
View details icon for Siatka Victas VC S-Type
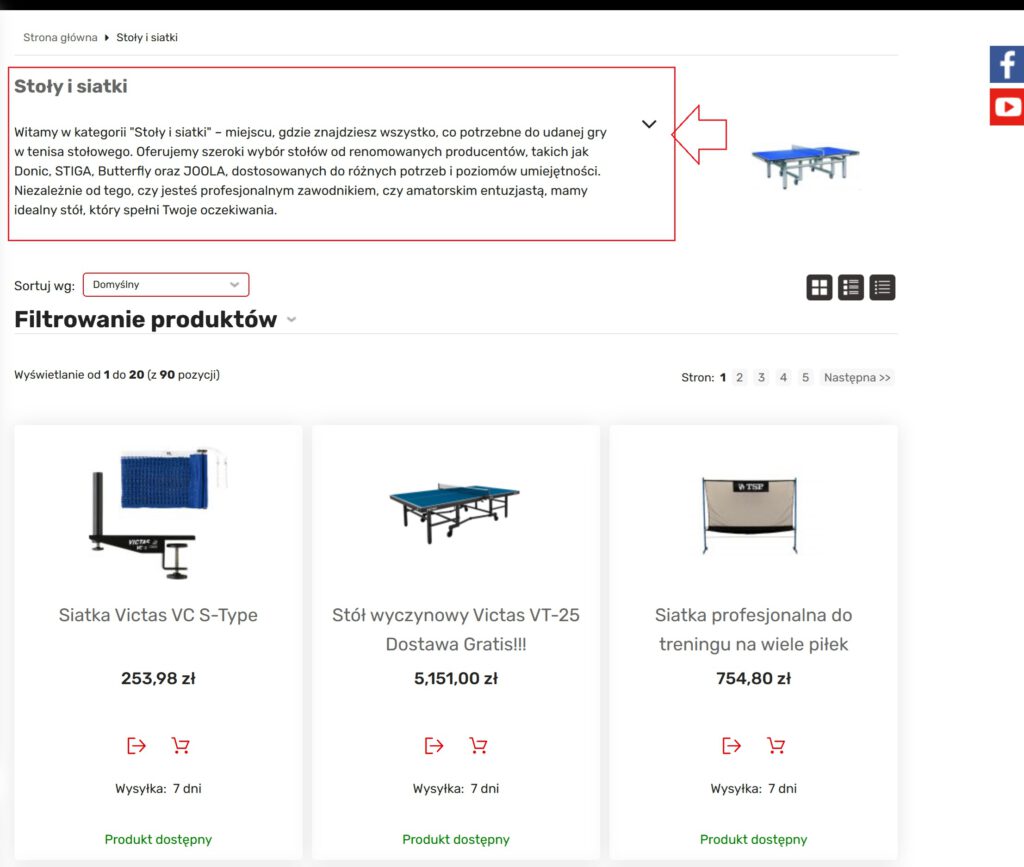(136, 745)
